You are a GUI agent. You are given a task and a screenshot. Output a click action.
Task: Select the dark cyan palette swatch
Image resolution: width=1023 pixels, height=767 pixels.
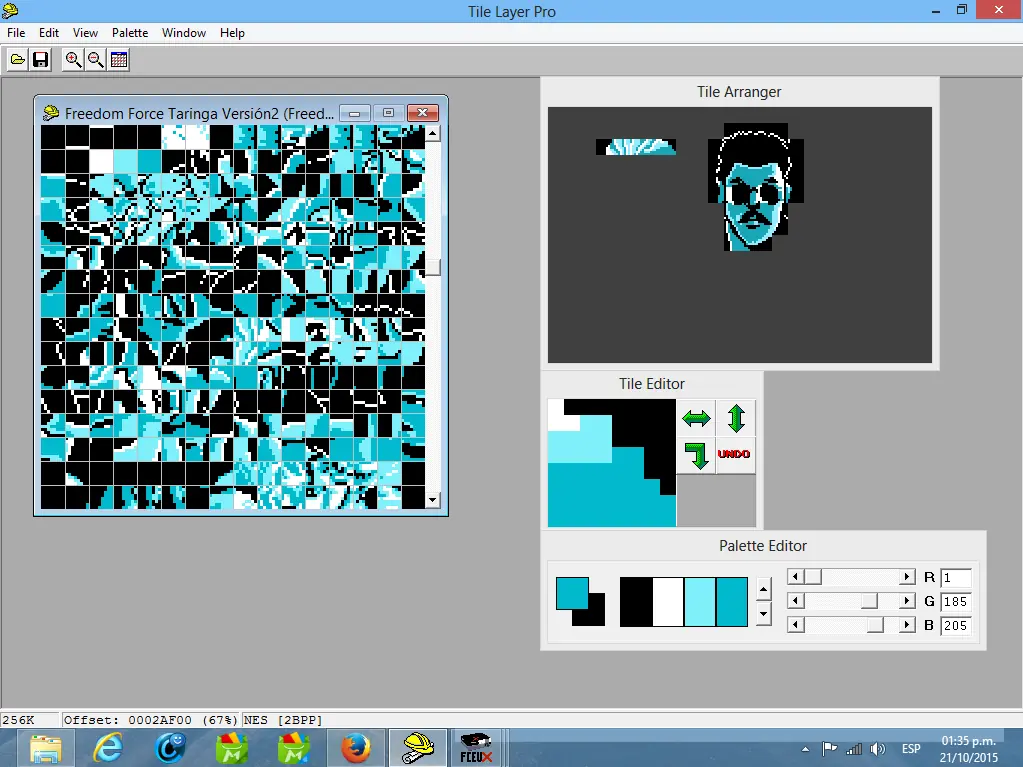[732, 601]
